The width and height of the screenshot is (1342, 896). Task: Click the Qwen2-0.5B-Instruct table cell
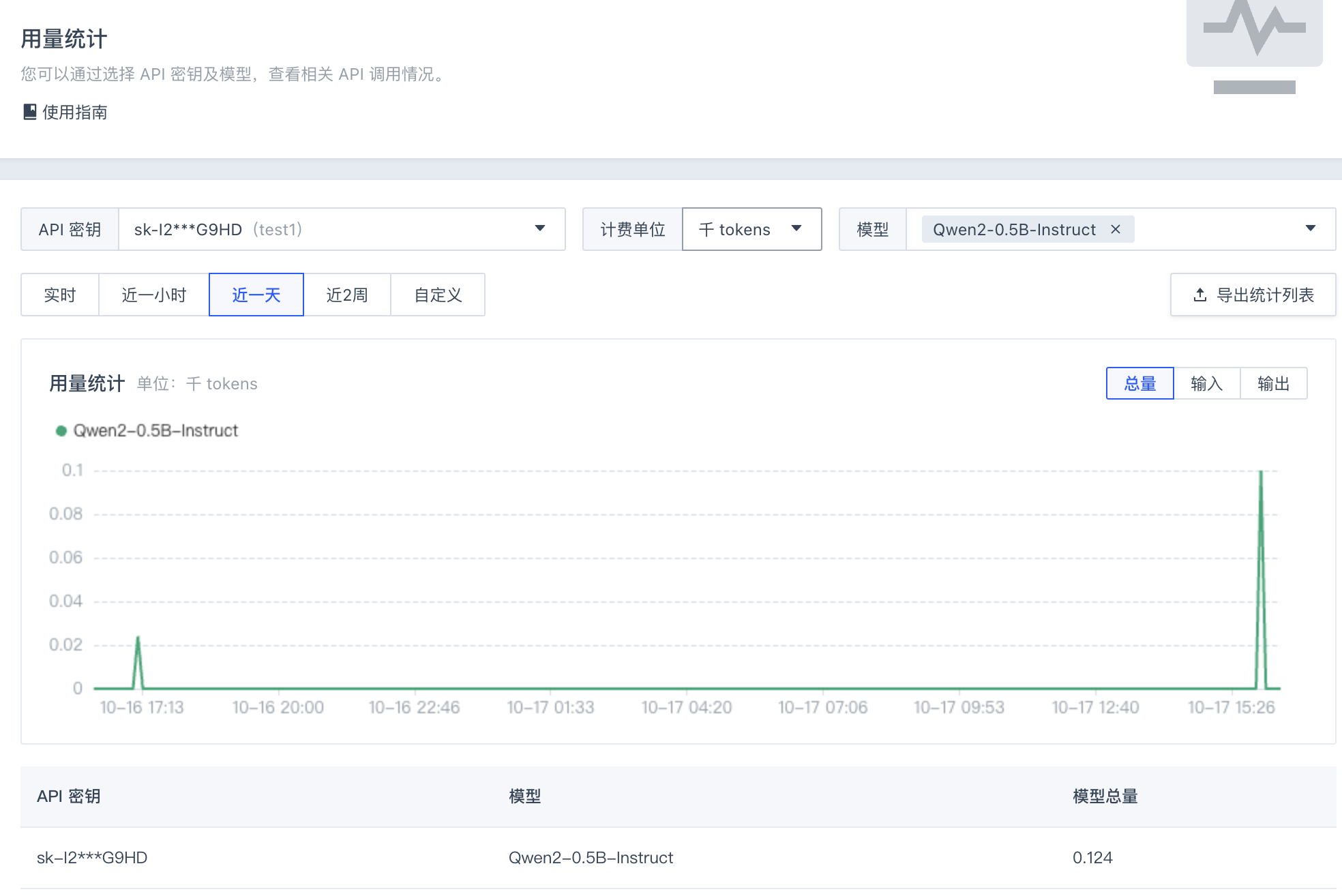(x=591, y=857)
